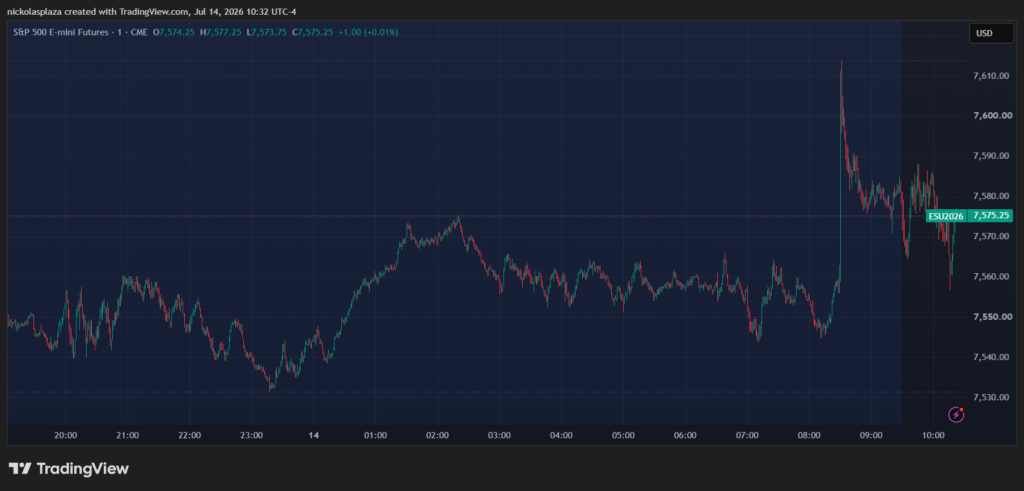Screen dimensions: 1024x491
Task: Click the 7,575.25 current price label
Action: [x=991, y=215]
